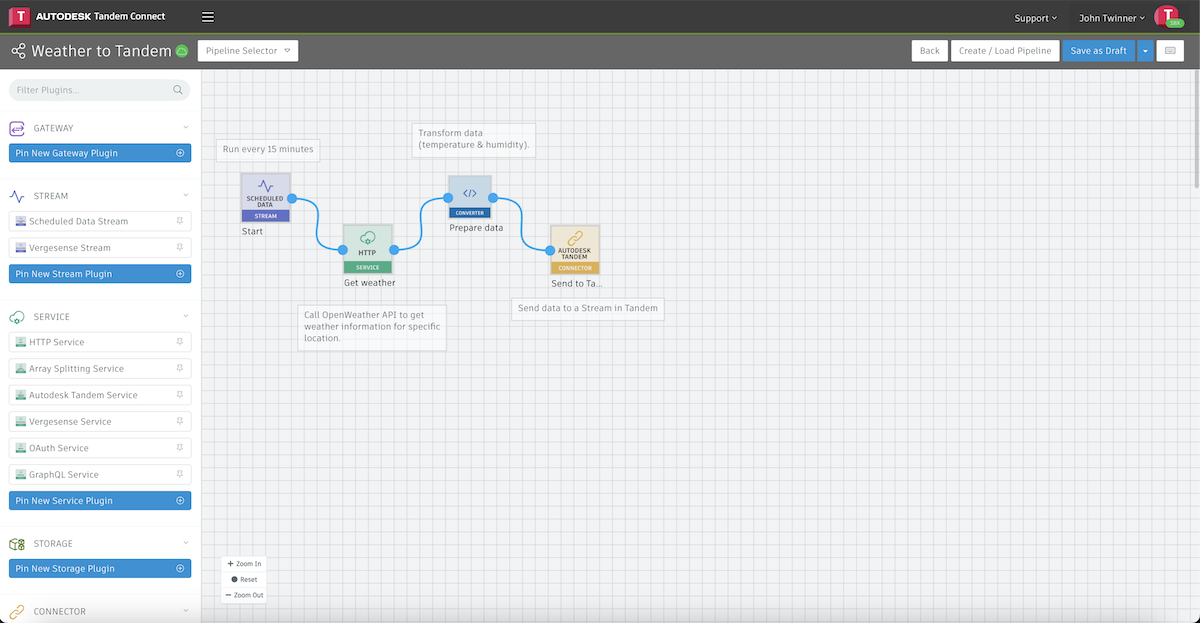Select Autodesk Tandem Service plugin row
This screenshot has height=623, width=1200.
(x=100, y=395)
